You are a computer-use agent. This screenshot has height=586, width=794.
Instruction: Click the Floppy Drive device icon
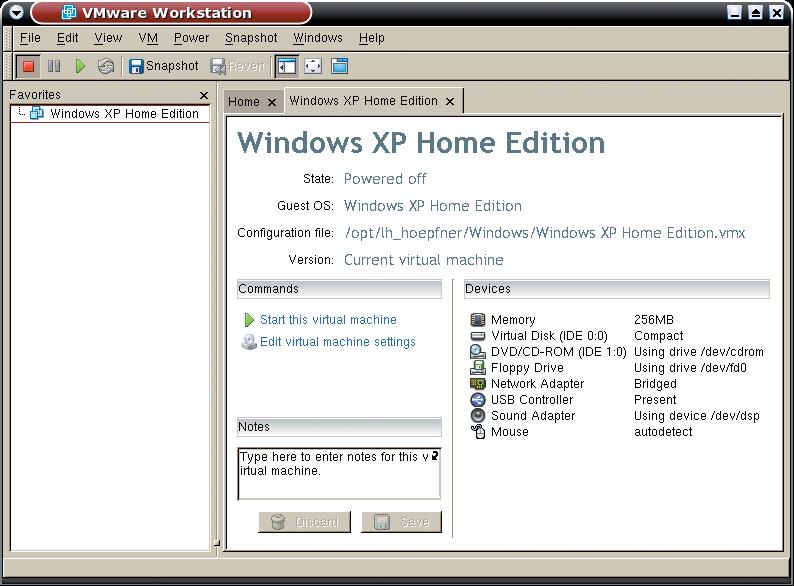[478, 367]
